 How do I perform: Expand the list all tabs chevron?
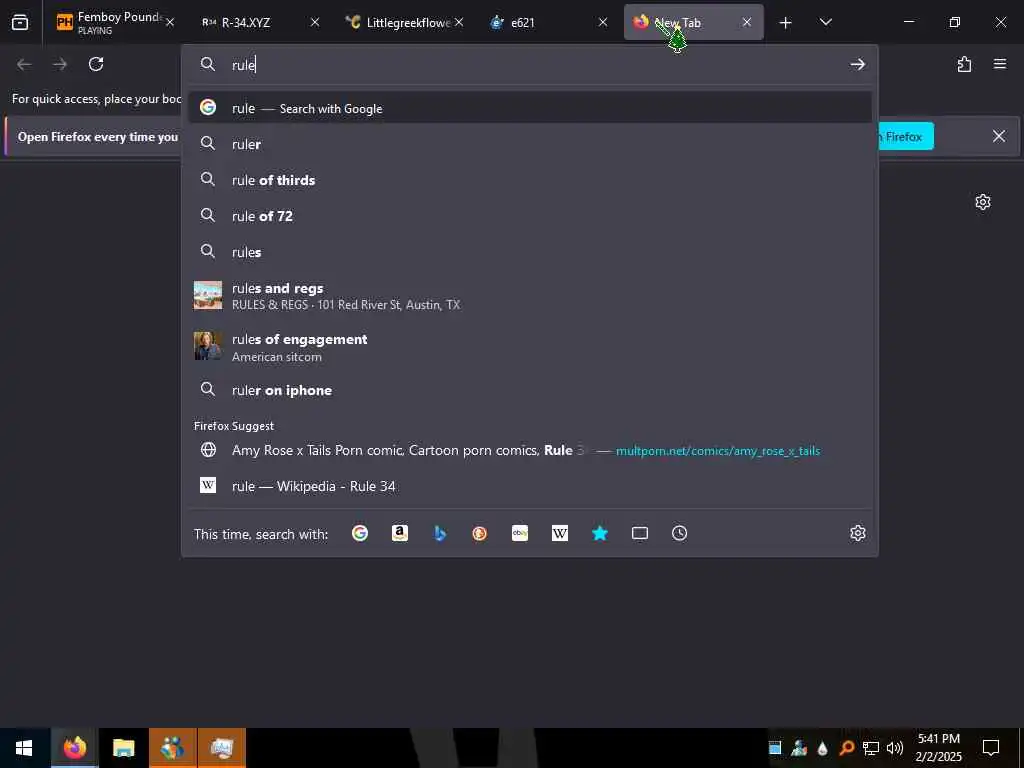[825, 22]
